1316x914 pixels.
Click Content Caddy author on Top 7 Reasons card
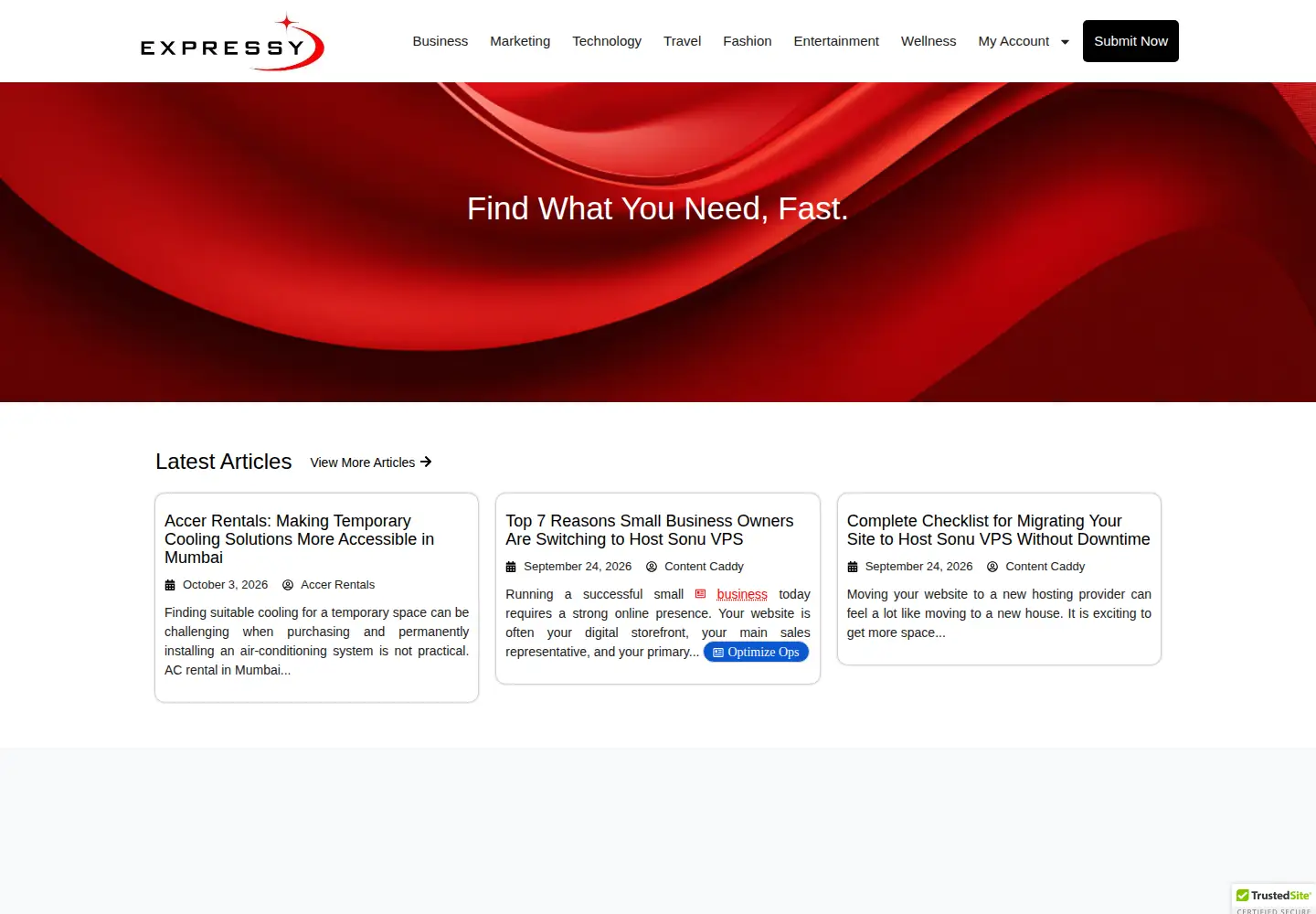704,567
